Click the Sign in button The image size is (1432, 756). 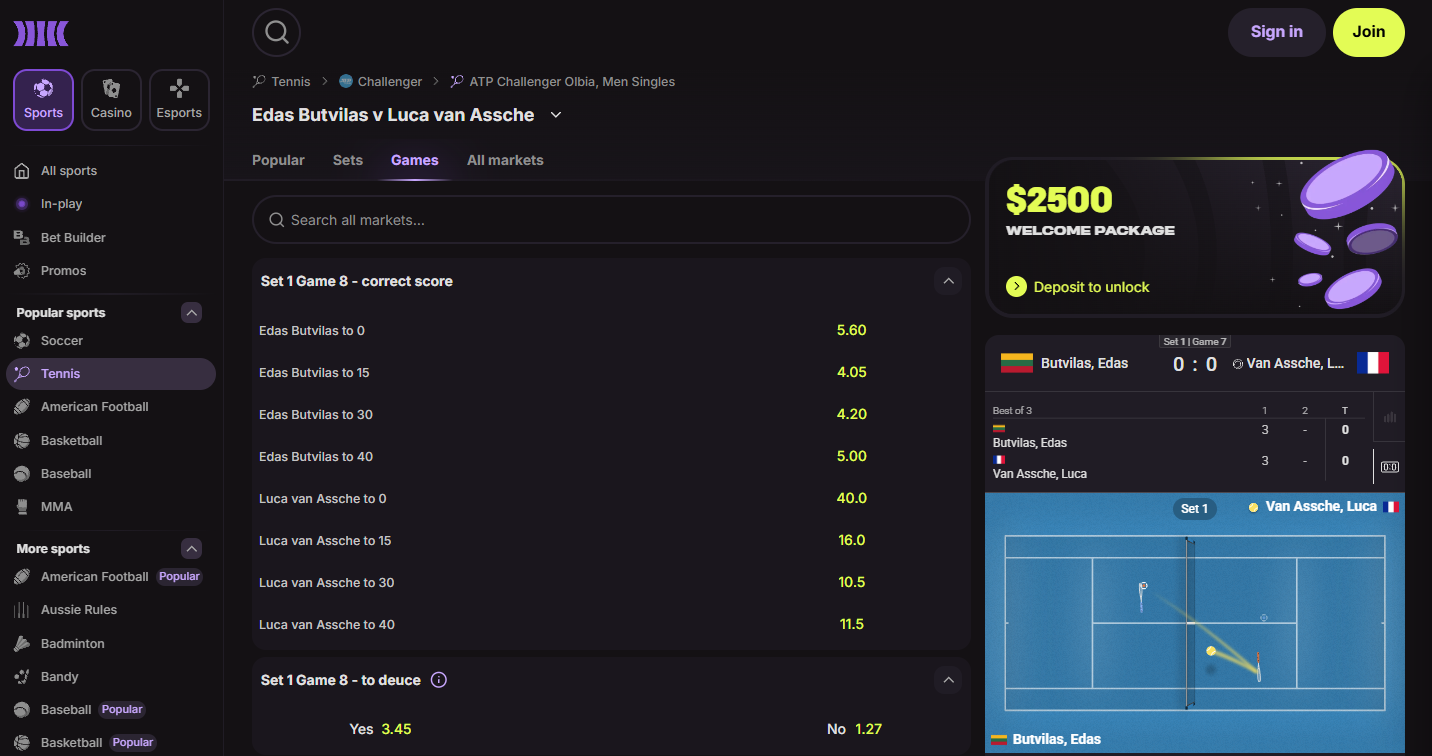1277,32
